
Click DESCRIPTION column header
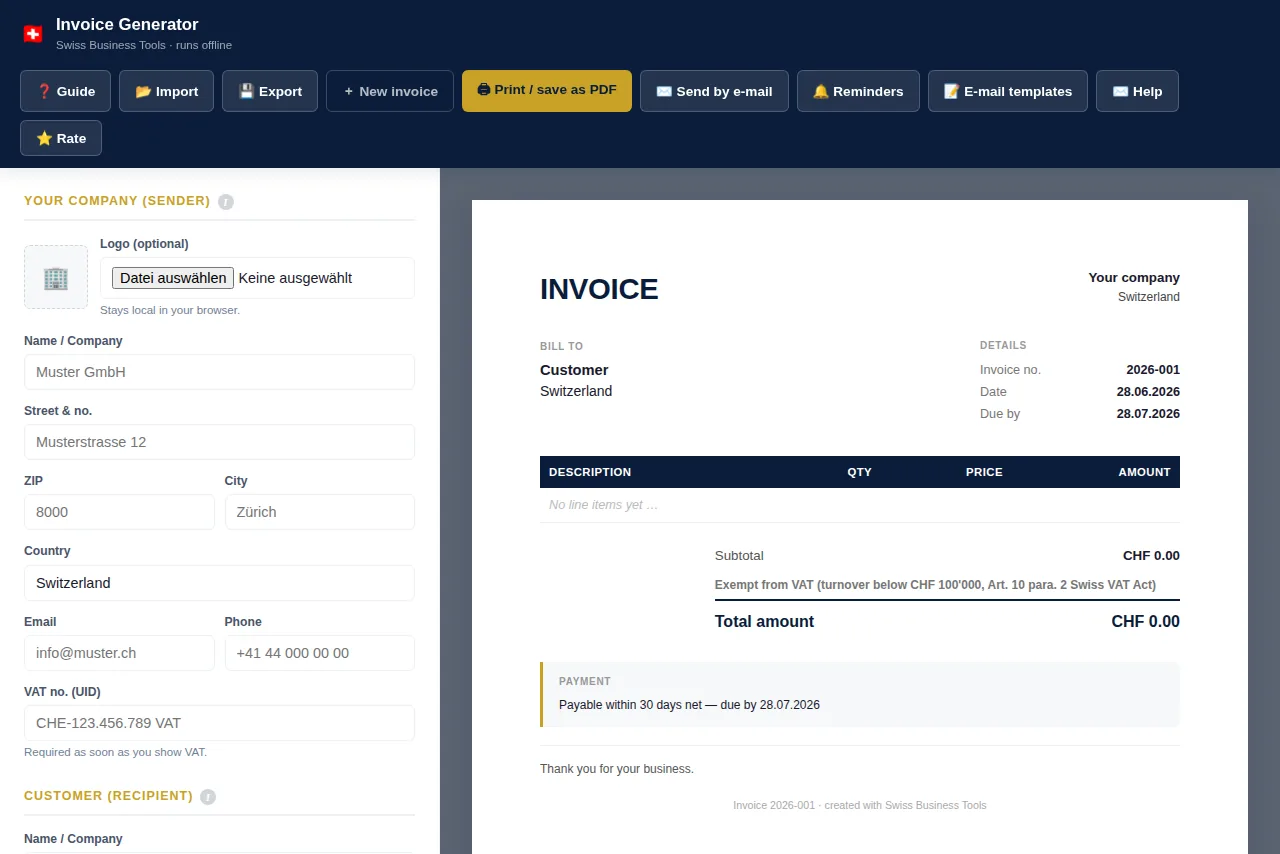(x=590, y=472)
